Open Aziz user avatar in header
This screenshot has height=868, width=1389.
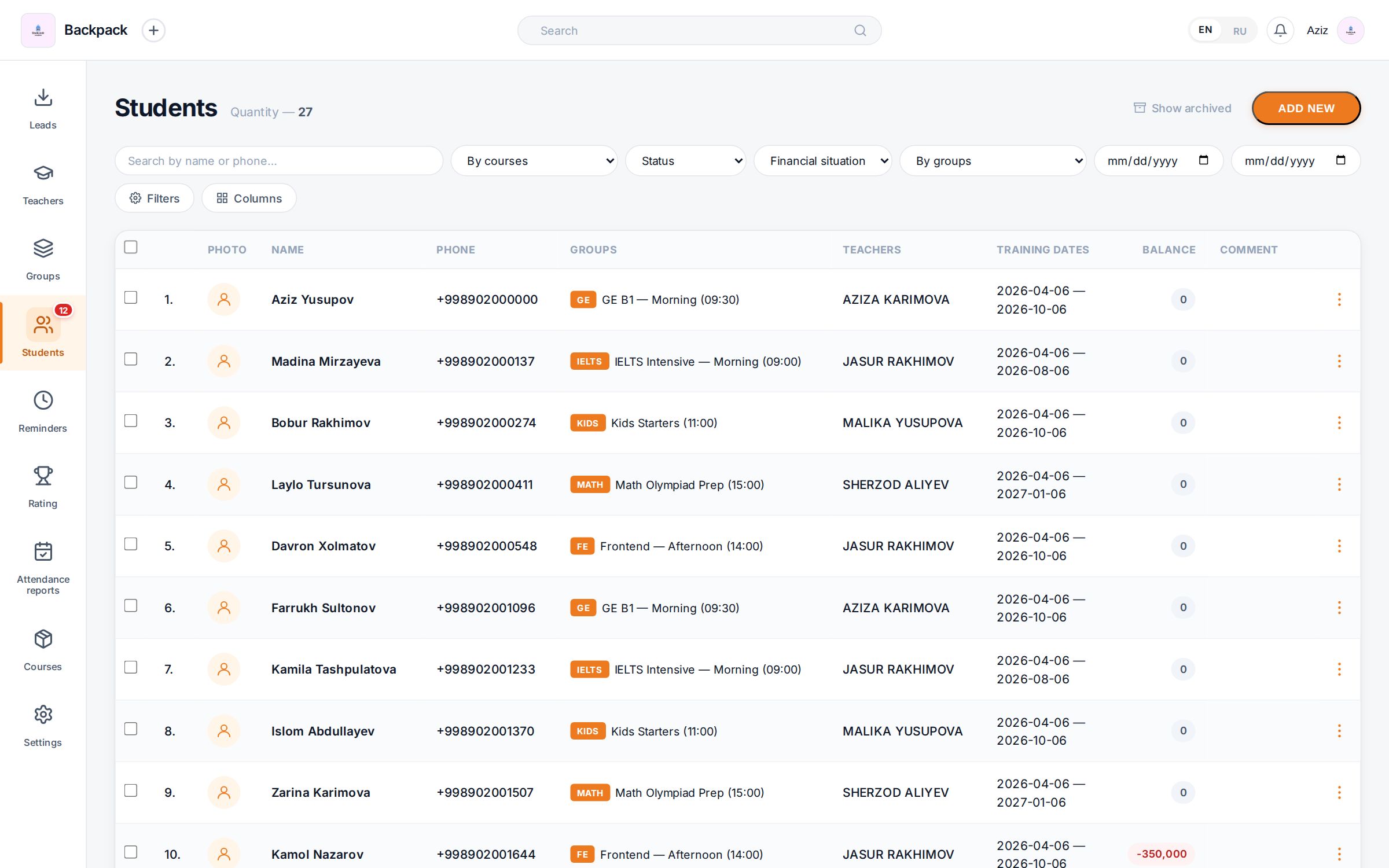point(1350,30)
